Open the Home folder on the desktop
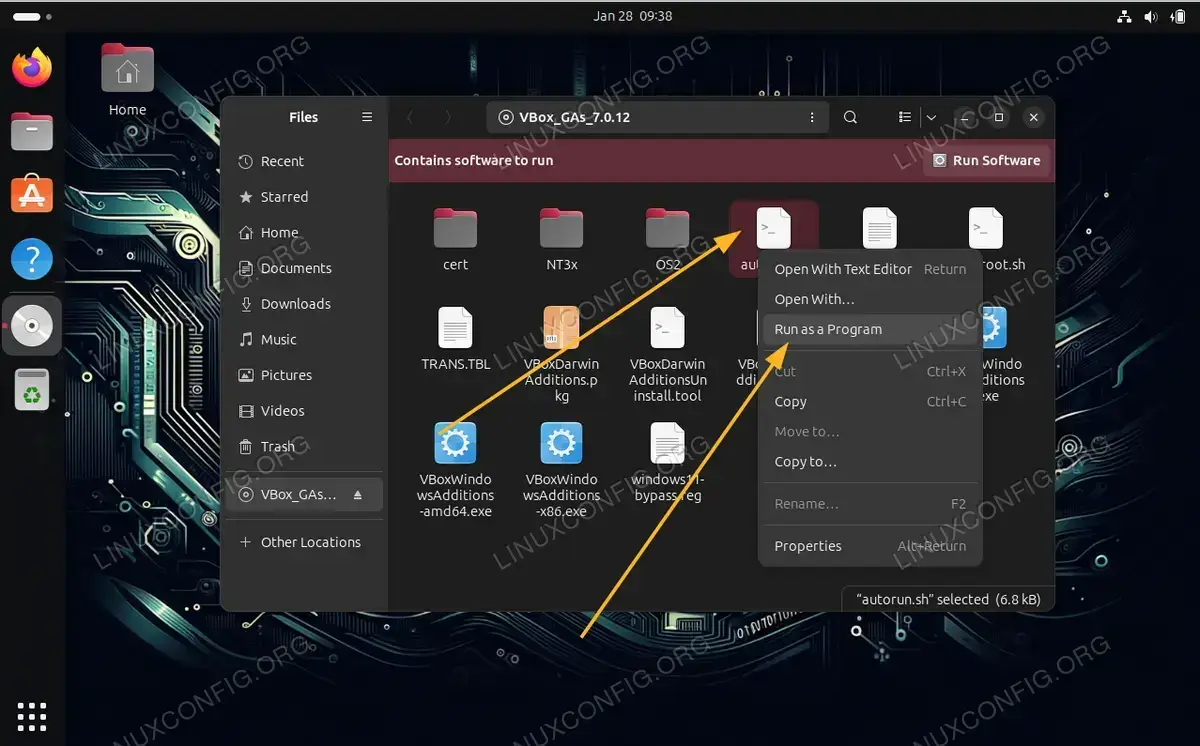This screenshot has height=746, width=1200. (127, 80)
